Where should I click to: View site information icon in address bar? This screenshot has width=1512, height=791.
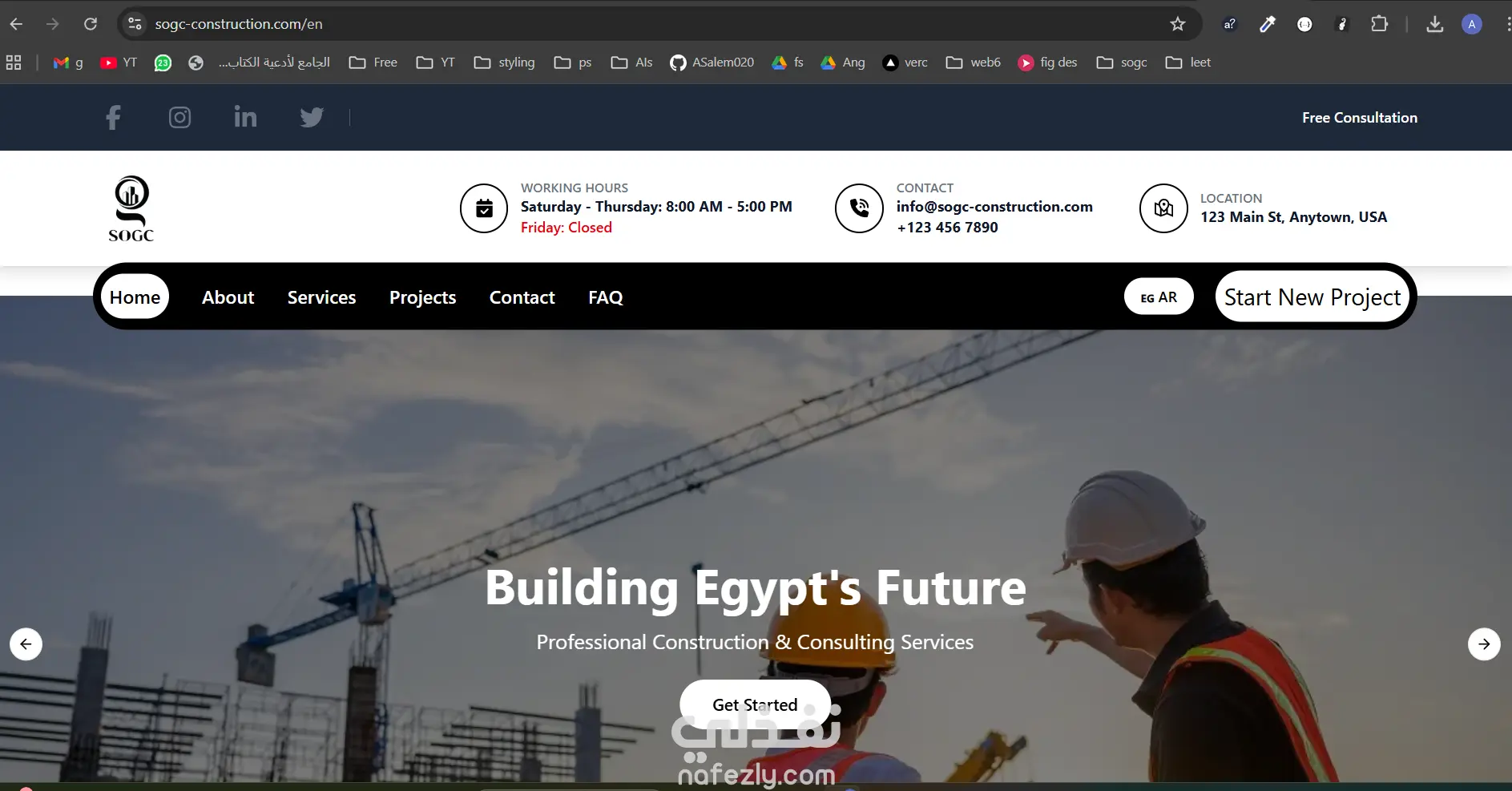coord(135,24)
